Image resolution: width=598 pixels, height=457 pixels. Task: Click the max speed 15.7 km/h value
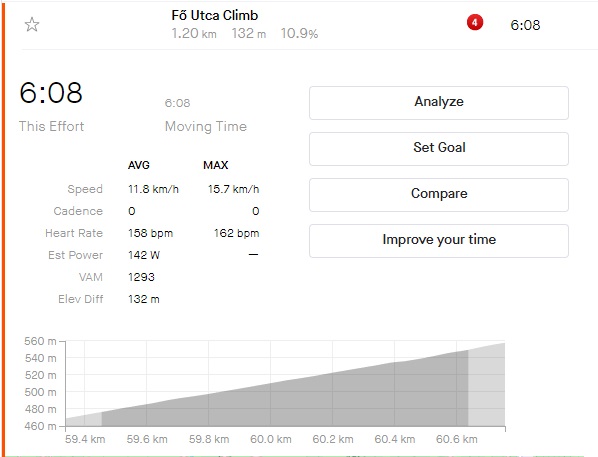233,189
